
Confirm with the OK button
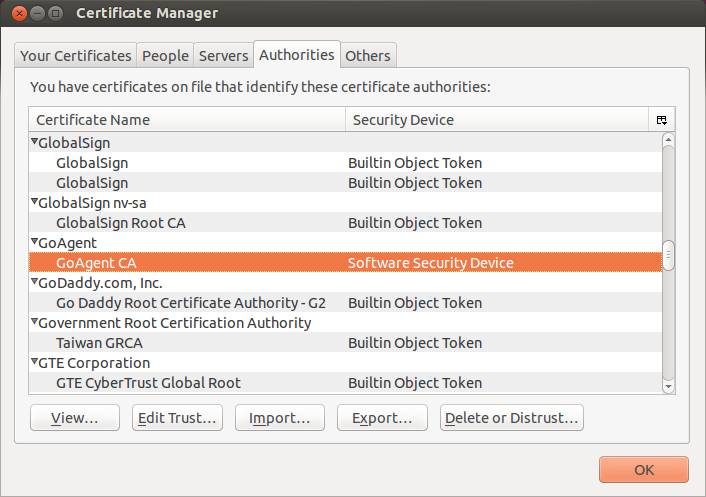643,470
